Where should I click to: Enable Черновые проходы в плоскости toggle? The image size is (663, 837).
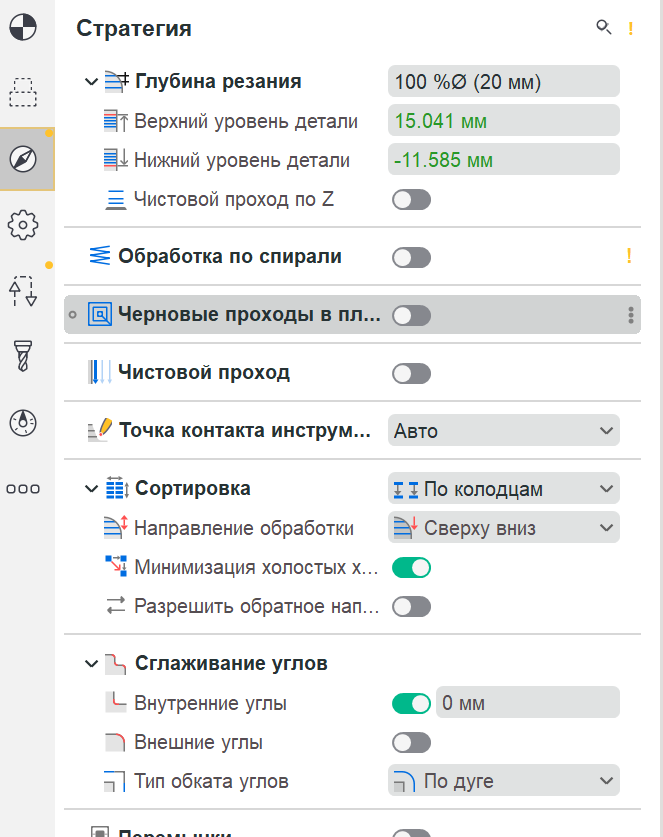pos(411,315)
